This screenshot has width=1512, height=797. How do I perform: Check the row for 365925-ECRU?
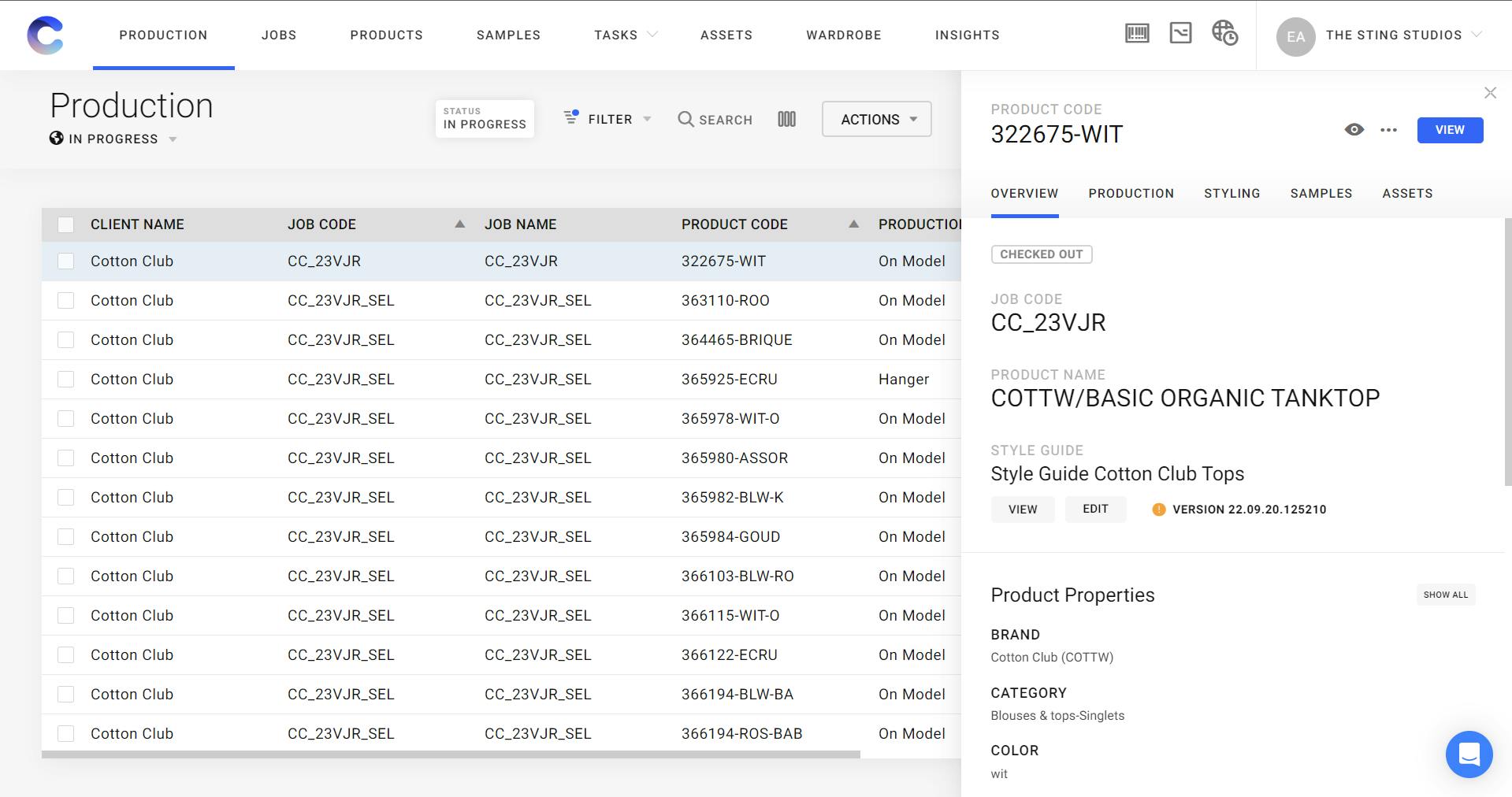(x=66, y=380)
